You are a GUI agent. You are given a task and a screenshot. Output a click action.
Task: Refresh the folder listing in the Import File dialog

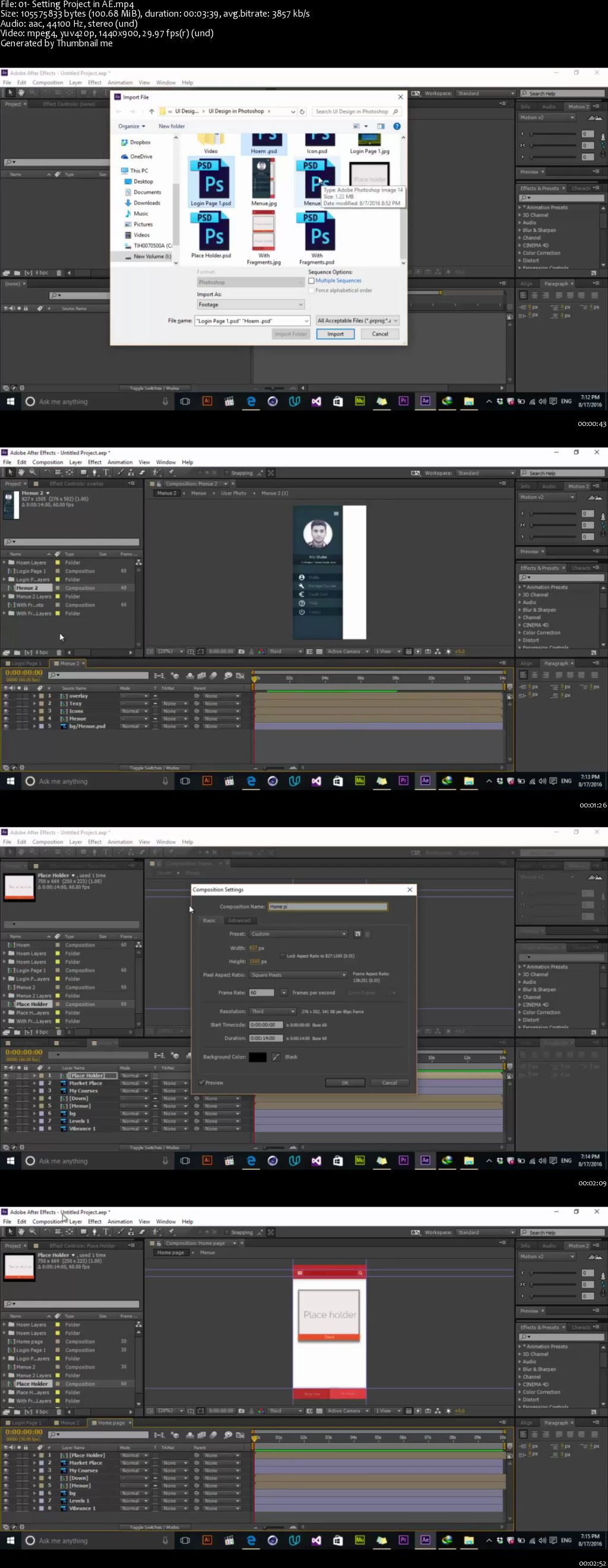point(302,112)
